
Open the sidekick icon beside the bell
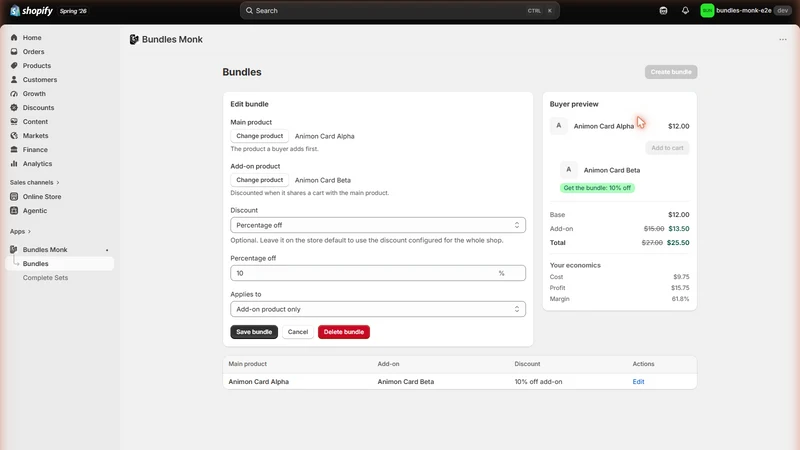(x=663, y=11)
